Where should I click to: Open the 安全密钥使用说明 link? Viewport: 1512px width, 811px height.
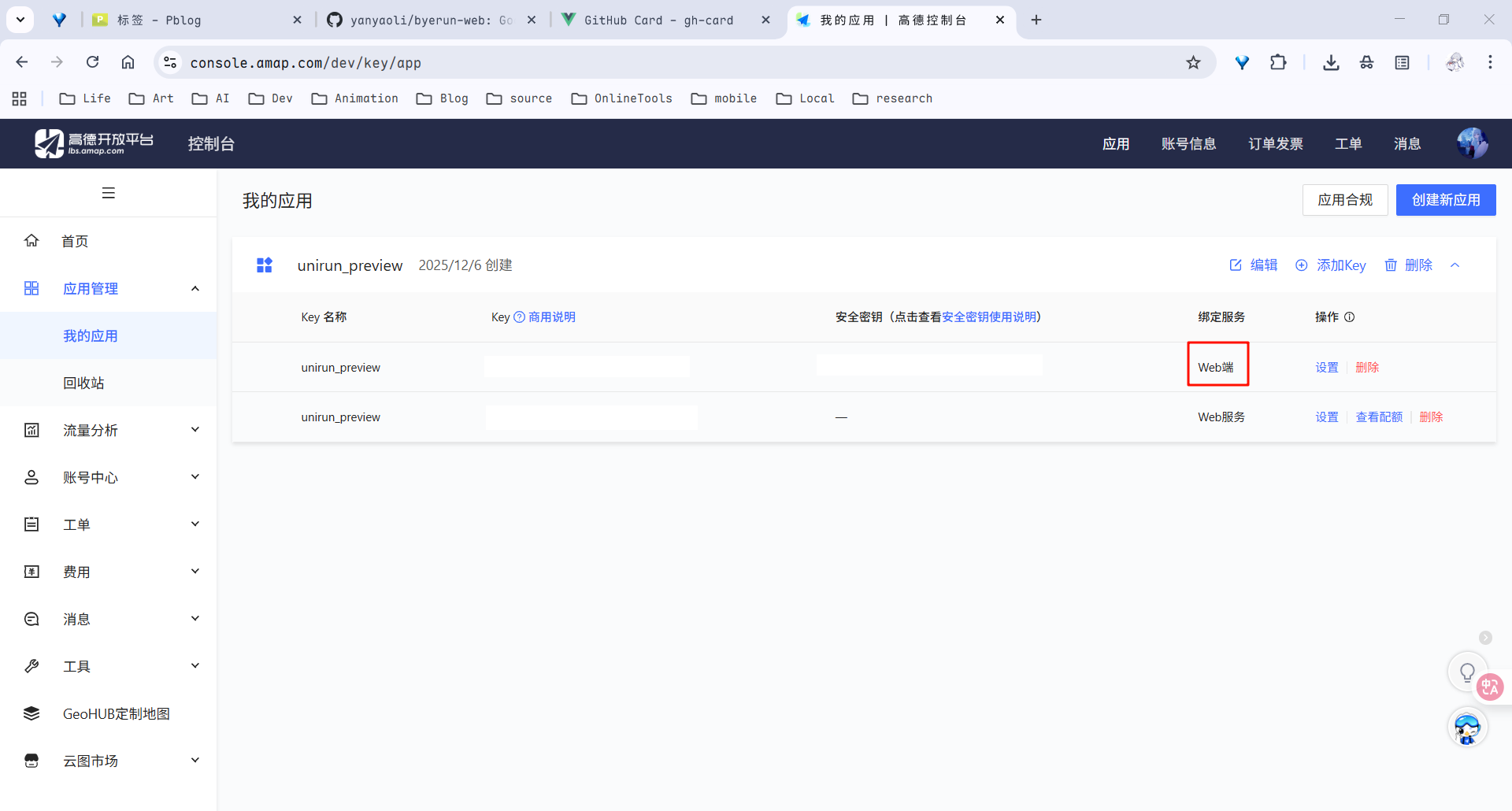pyautogui.click(x=988, y=317)
